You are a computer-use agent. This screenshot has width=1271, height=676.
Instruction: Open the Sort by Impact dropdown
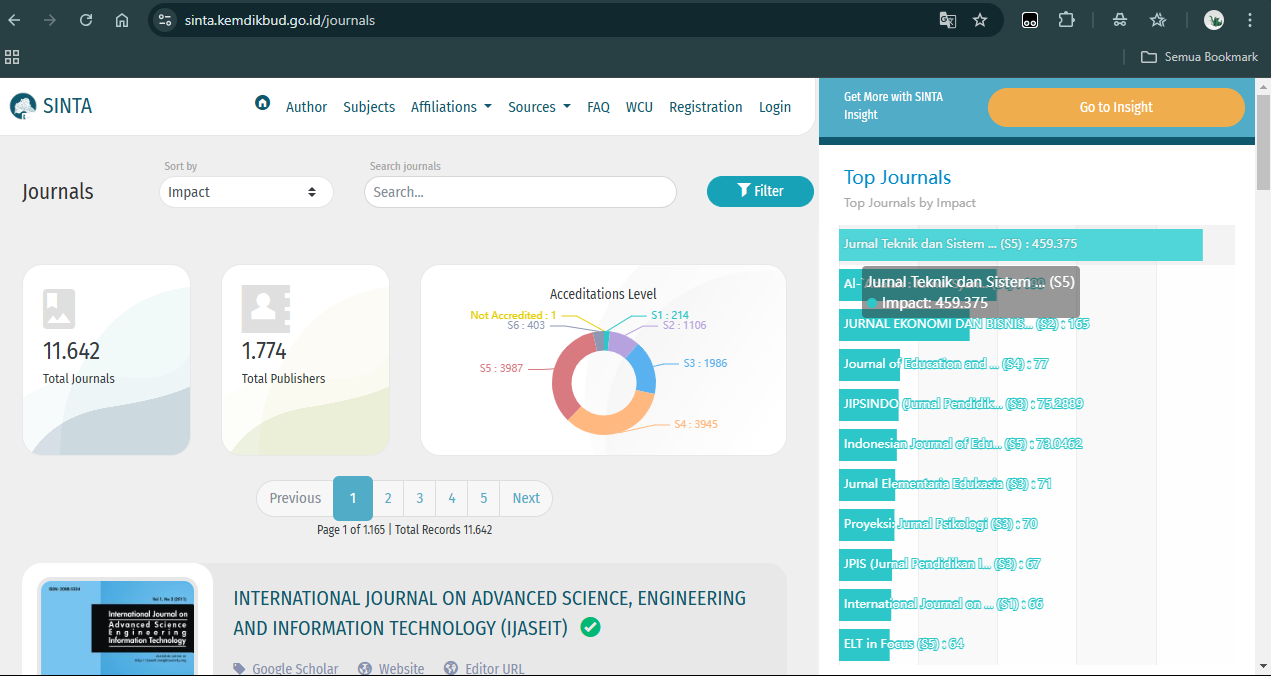coord(246,192)
